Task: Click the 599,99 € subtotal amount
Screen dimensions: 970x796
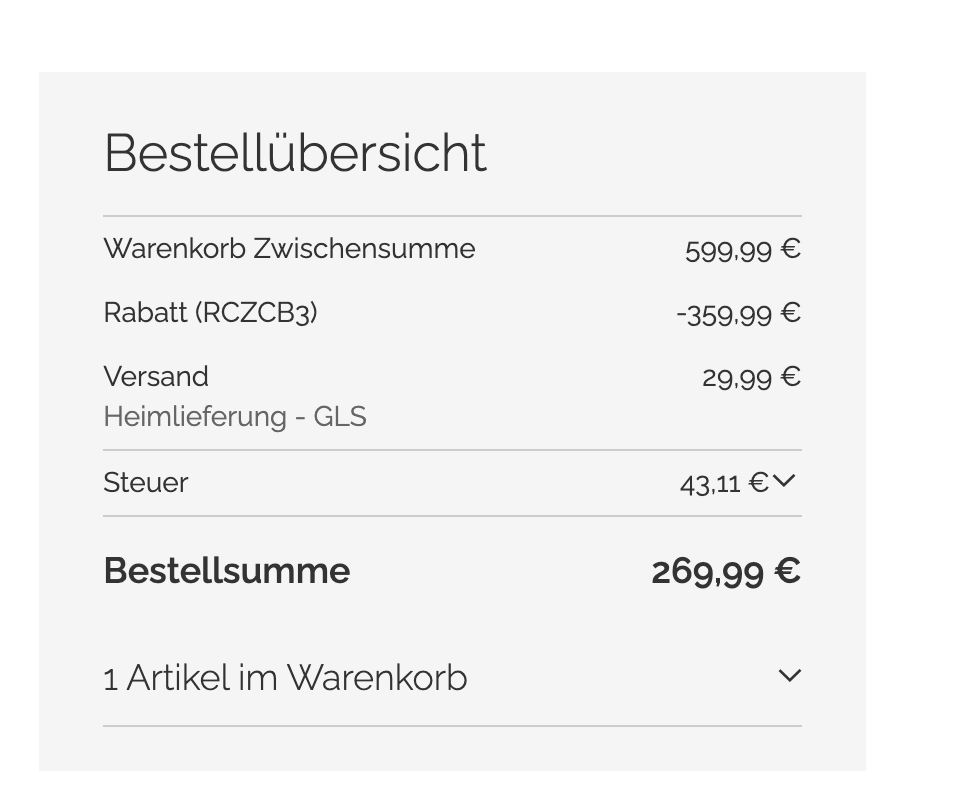Action: coord(742,249)
